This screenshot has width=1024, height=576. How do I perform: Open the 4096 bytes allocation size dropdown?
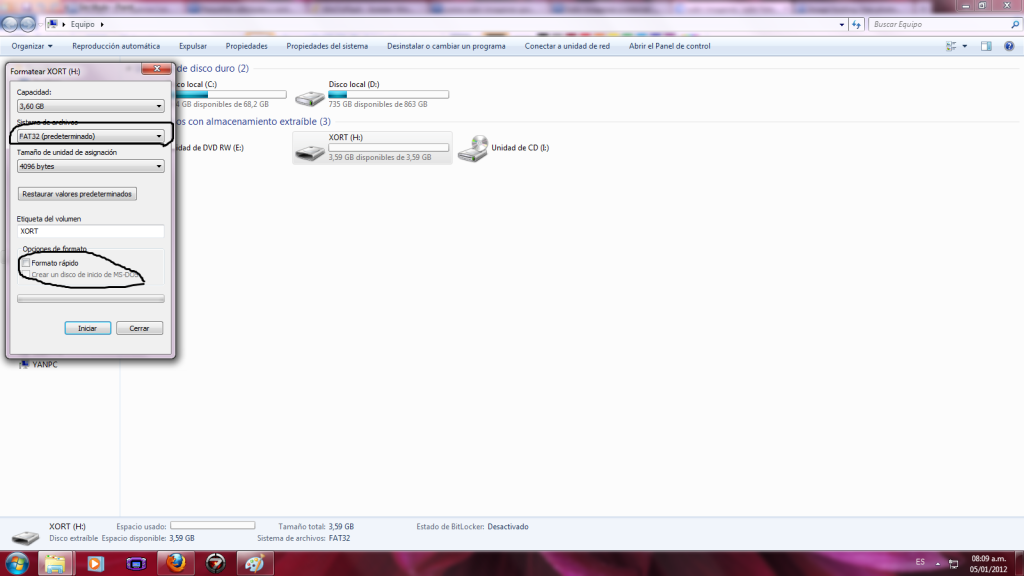[90, 166]
